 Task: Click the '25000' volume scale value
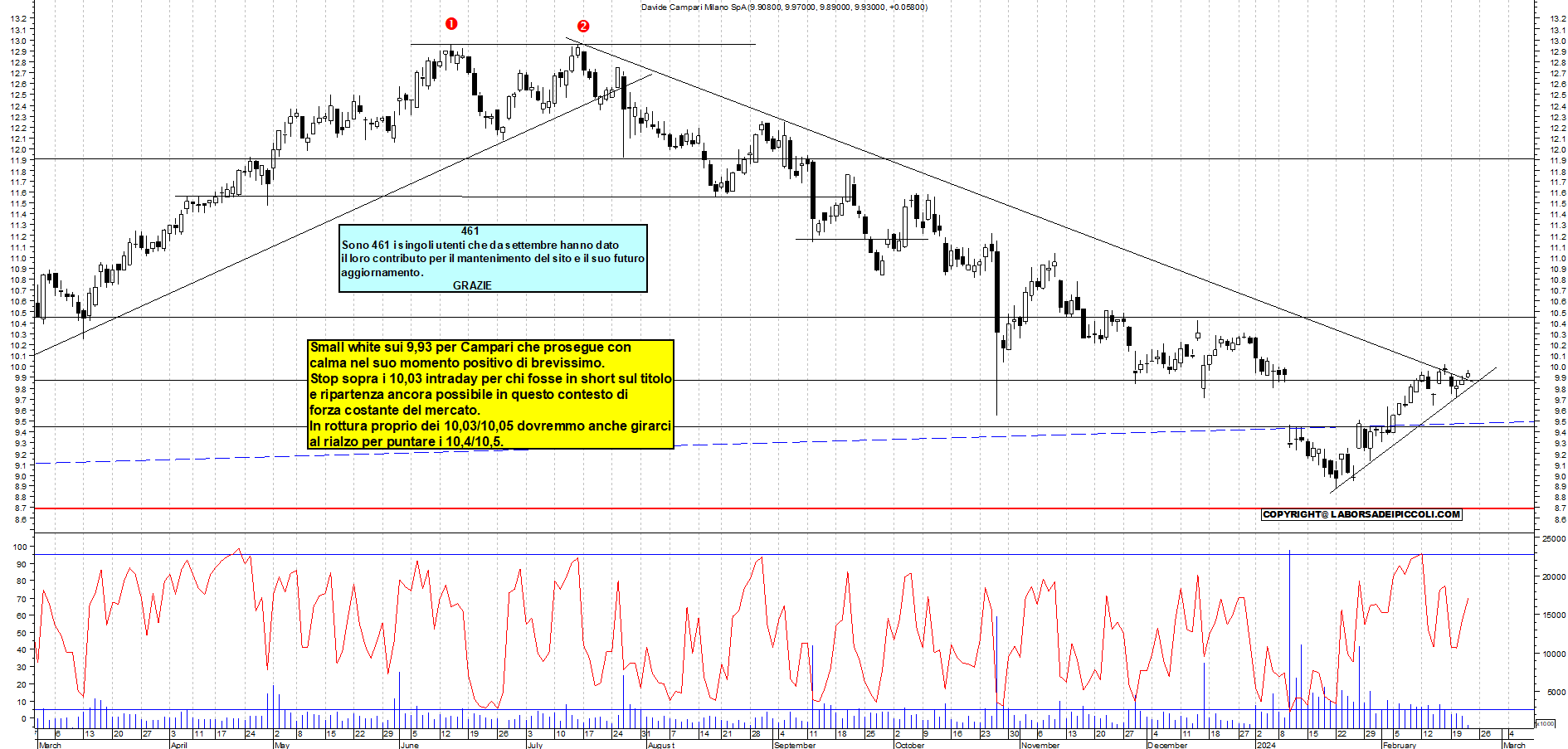(x=1553, y=538)
